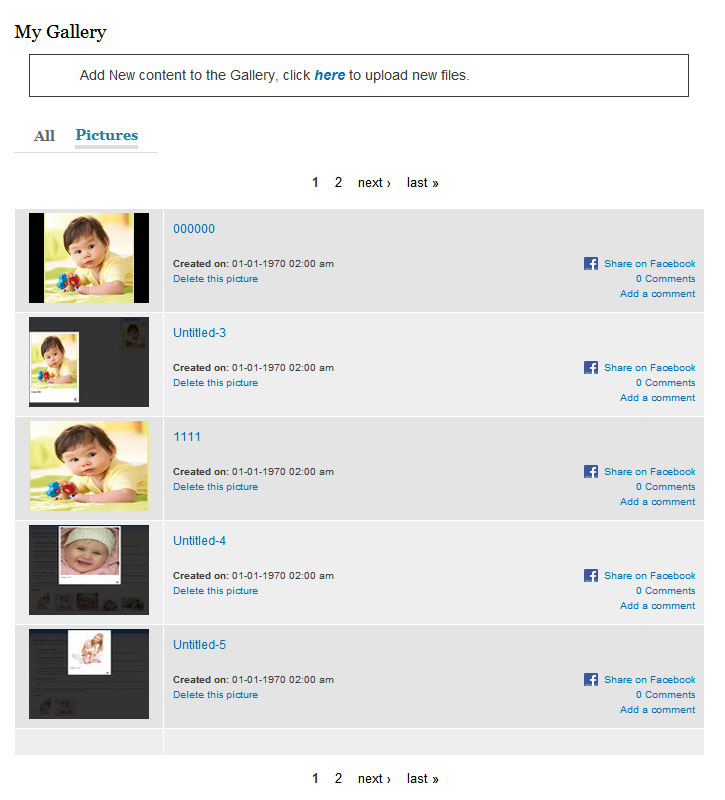View 0 Comments for 000000
Image resolution: width=725 pixels, height=800 pixels.
[665, 279]
